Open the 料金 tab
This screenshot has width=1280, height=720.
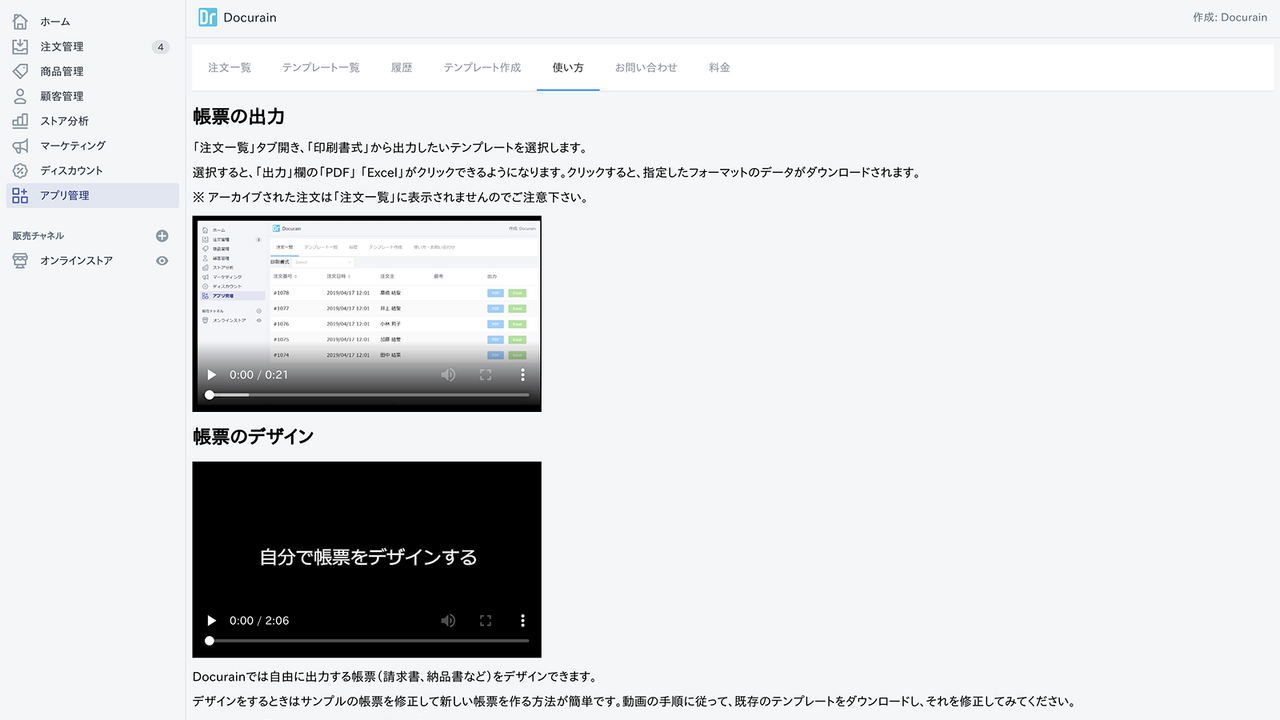719,68
